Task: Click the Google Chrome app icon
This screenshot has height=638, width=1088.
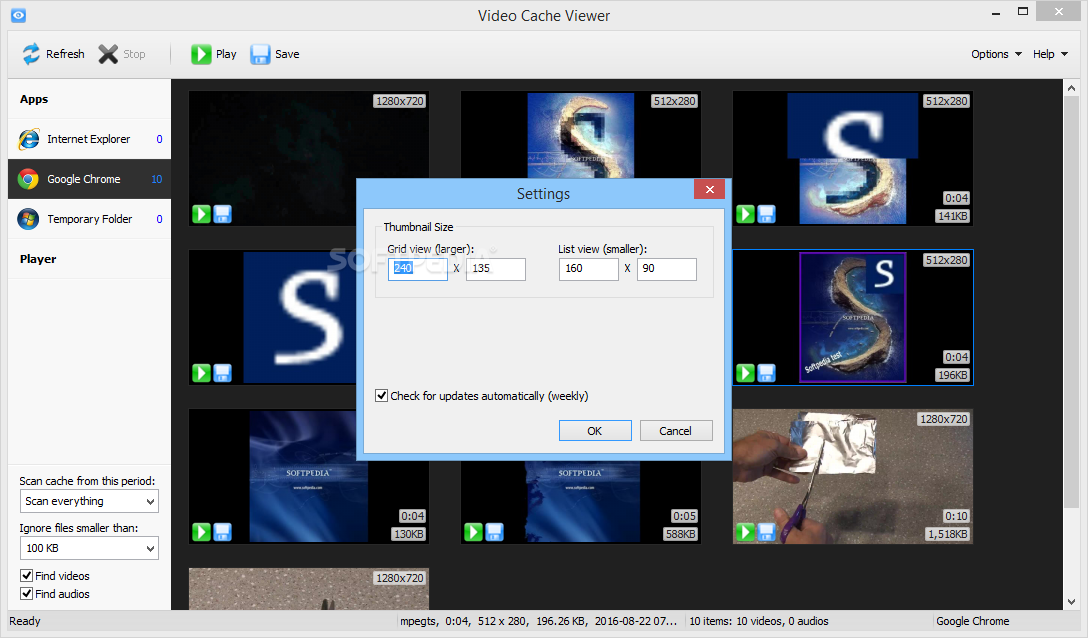Action: (28, 179)
